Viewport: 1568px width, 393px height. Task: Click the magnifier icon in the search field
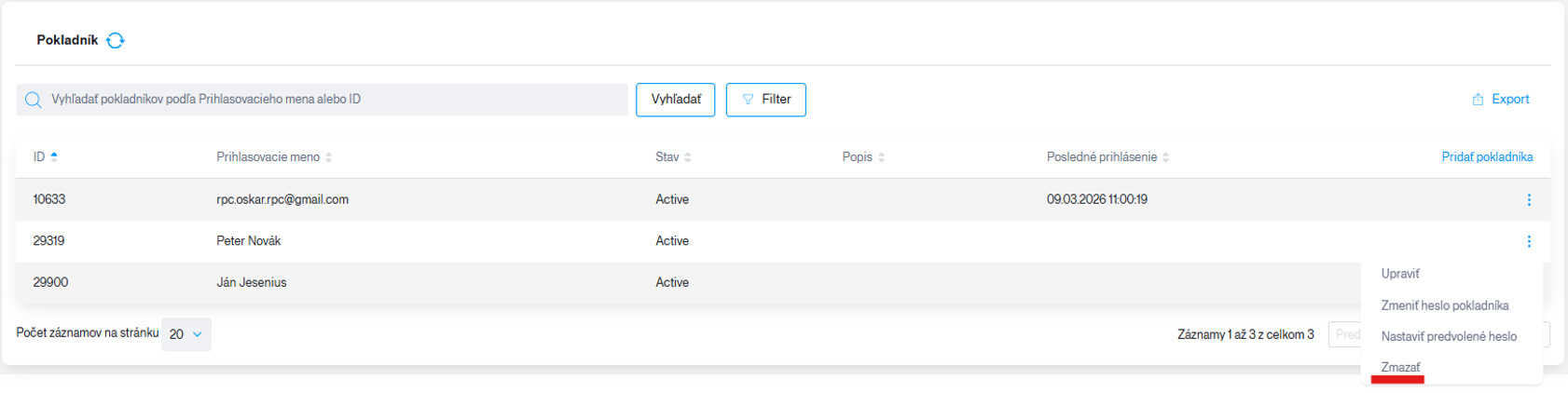pyautogui.click(x=34, y=100)
